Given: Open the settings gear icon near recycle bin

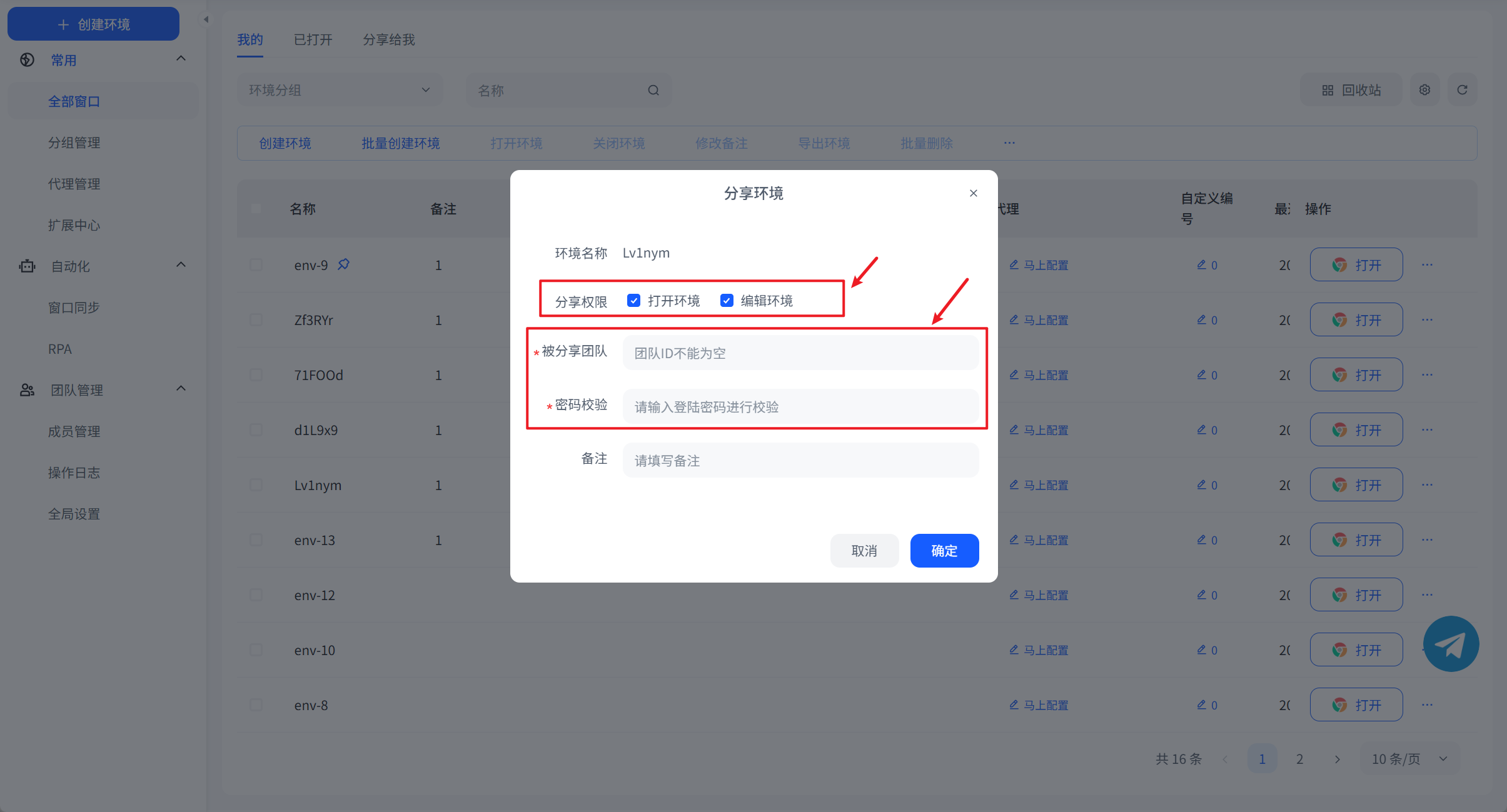Looking at the screenshot, I should [1424, 90].
